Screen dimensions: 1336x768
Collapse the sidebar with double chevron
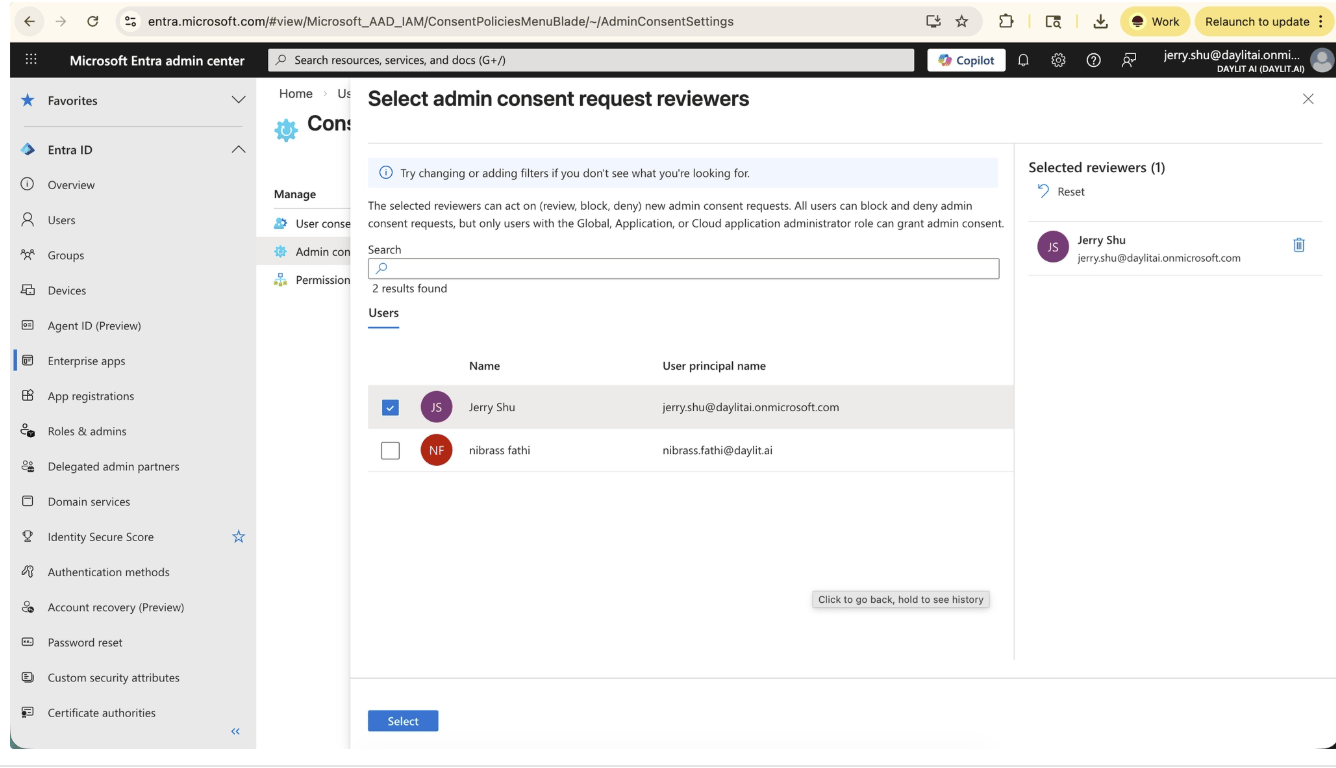236,732
